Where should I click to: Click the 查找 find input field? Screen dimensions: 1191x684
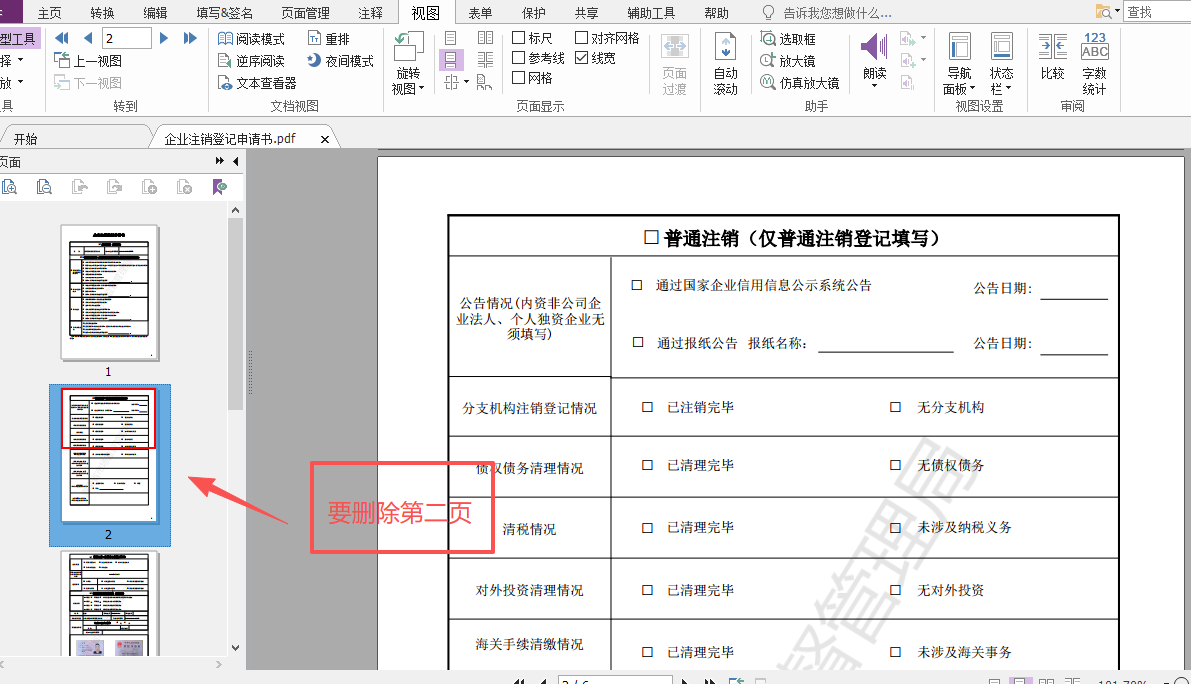1157,12
